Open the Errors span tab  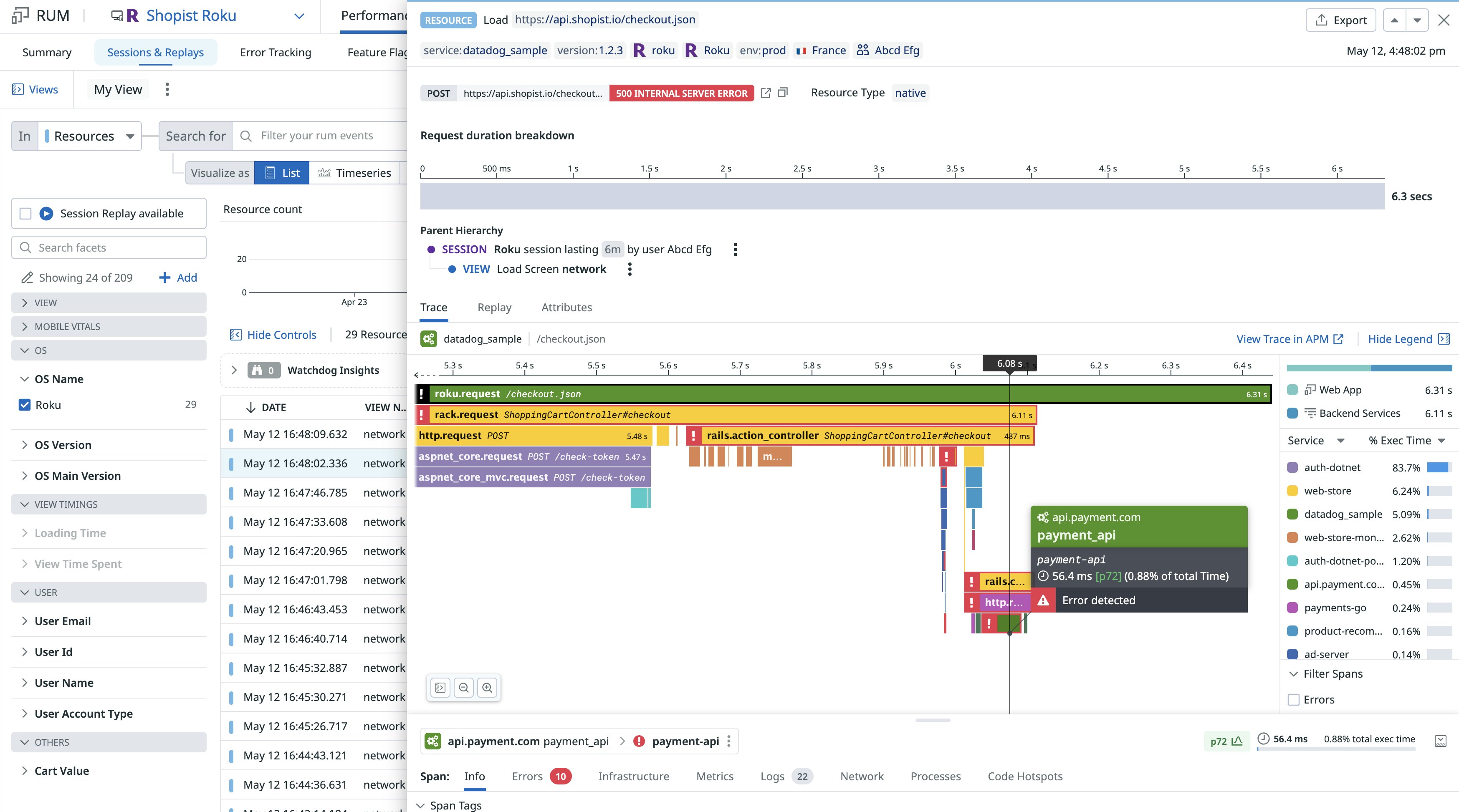tap(527, 776)
